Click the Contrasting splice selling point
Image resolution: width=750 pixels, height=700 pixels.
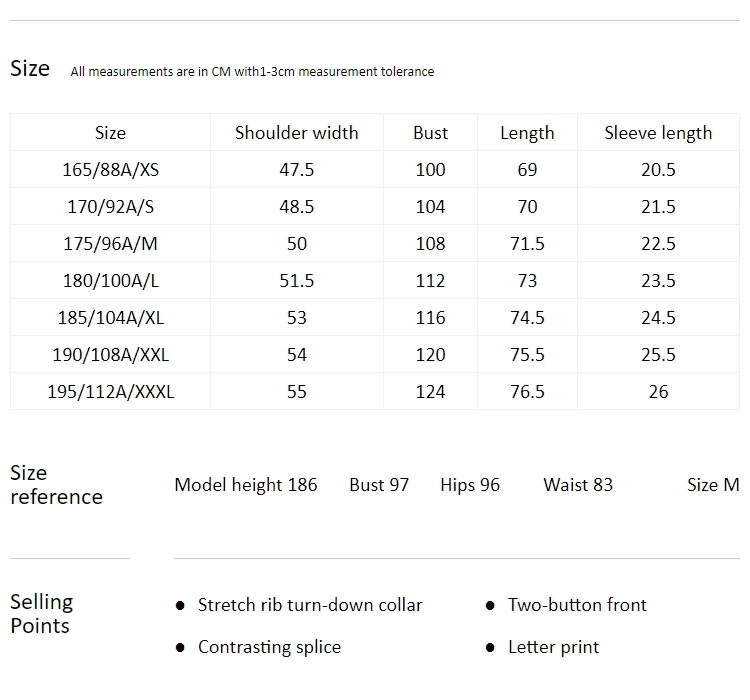pyautogui.click(x=269, y=647)
